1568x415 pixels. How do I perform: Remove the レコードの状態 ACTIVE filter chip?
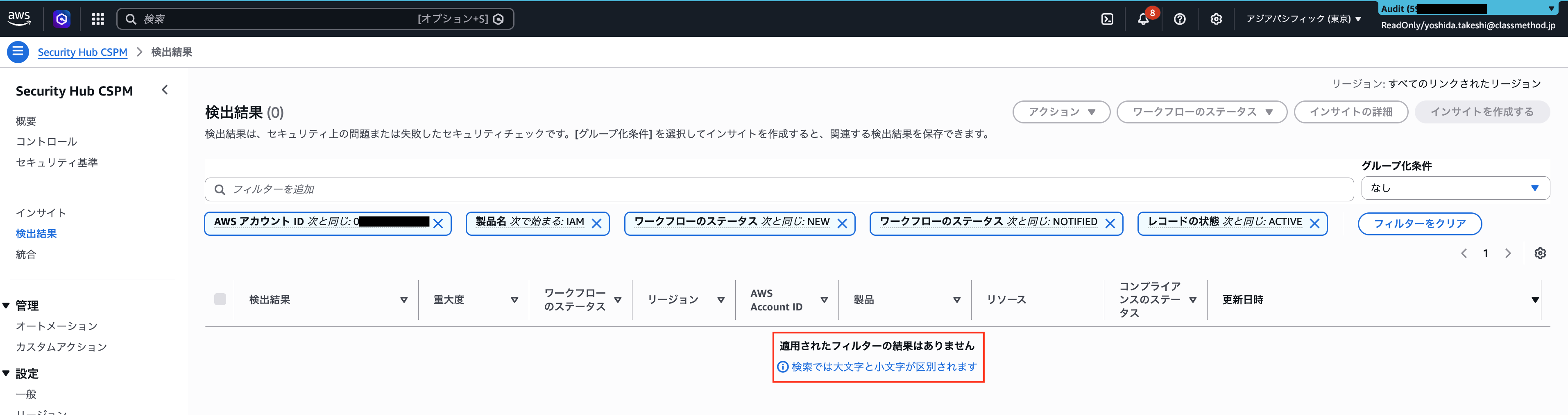[1315, 223]
